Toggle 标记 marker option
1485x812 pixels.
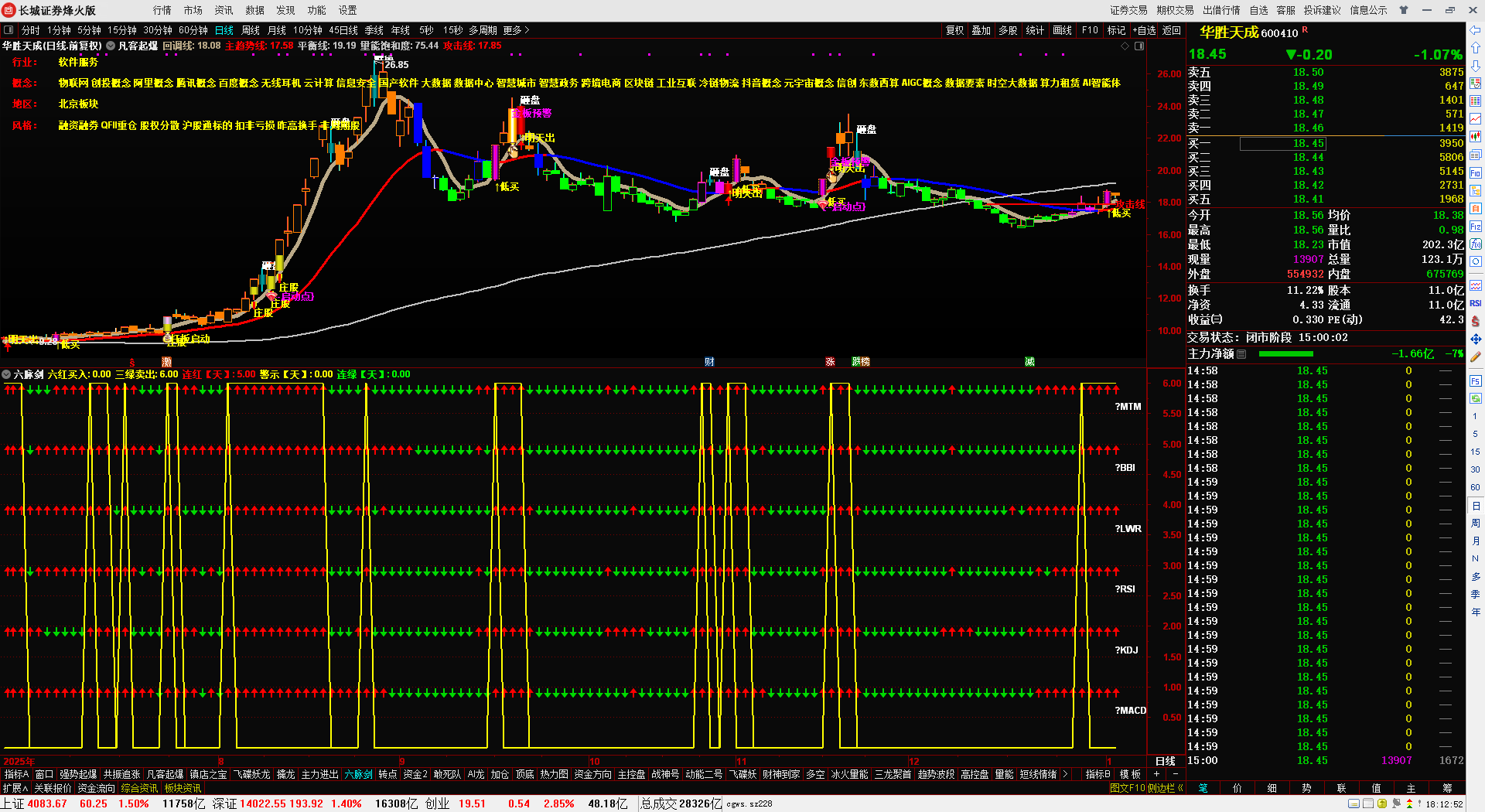pos(1117,30)
